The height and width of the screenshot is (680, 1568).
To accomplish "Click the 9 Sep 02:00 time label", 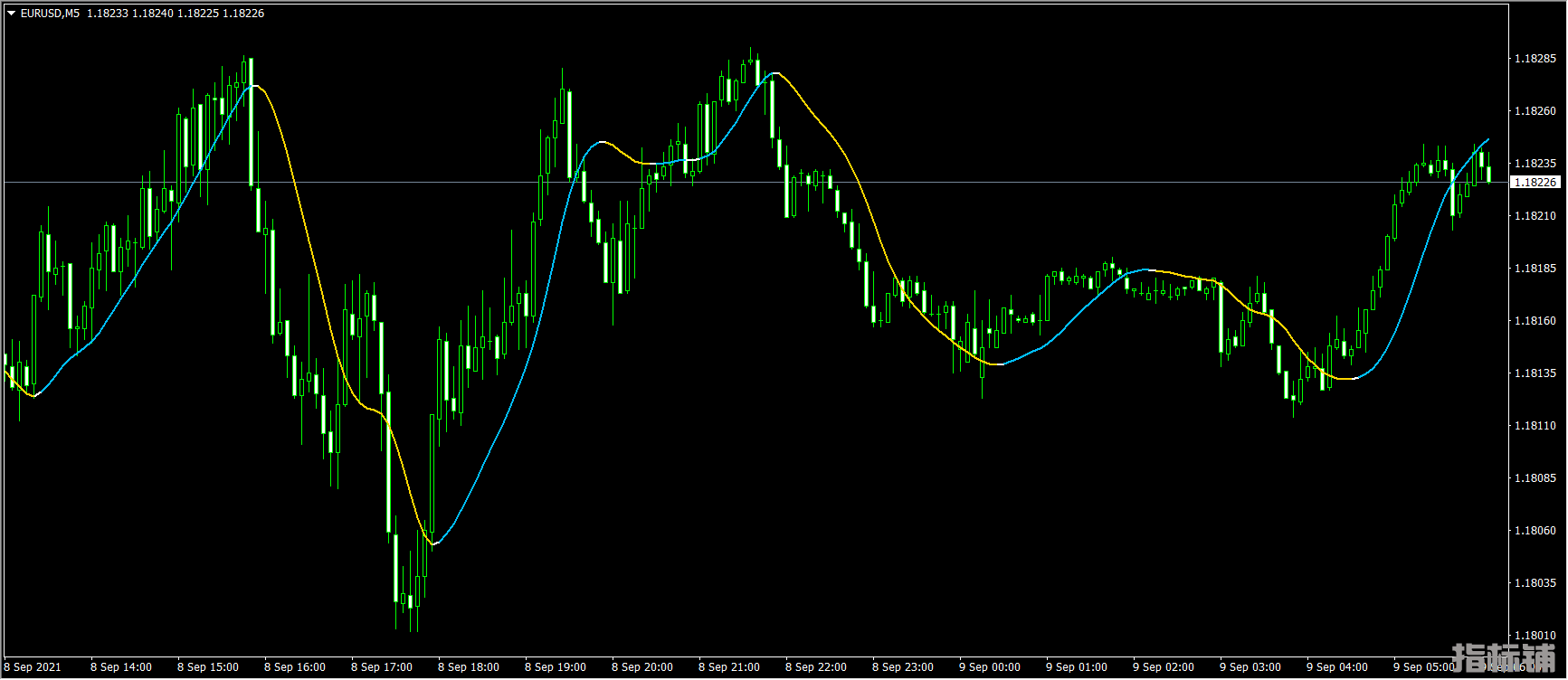I will (x=1164, y=667).
